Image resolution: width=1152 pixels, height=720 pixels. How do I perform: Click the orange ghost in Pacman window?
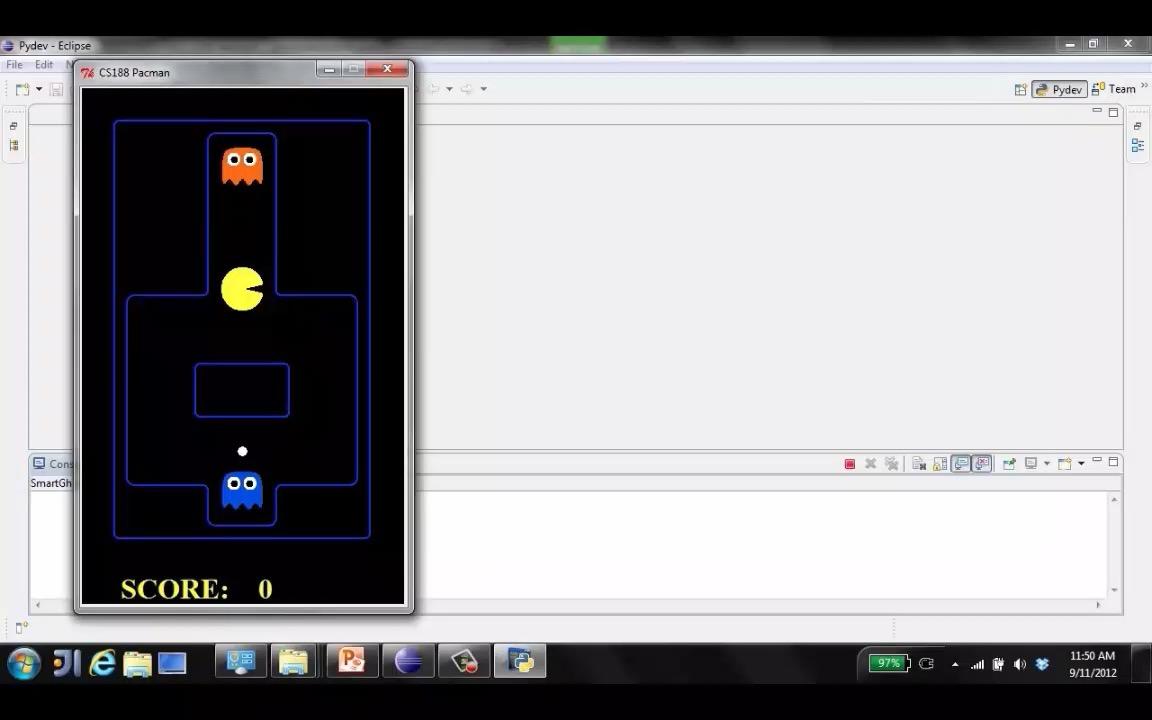[x=242, y=166]
